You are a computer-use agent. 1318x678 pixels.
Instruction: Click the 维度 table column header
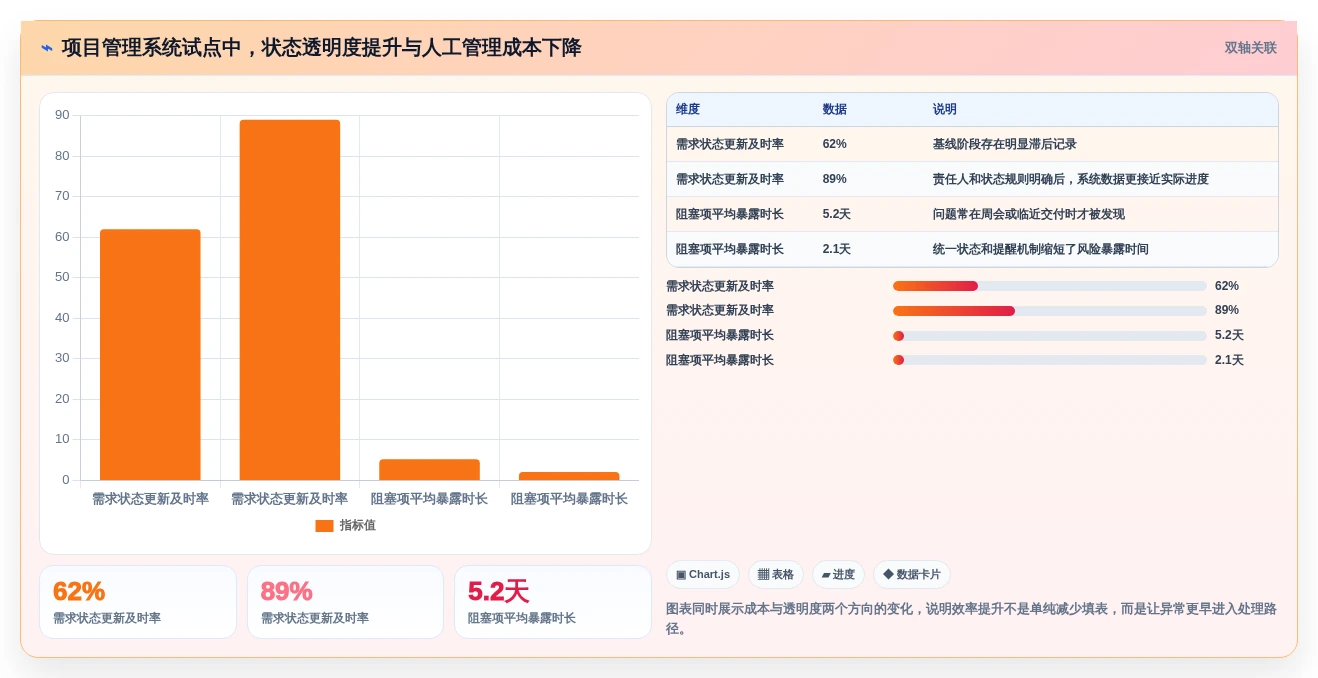pos(688,110)
